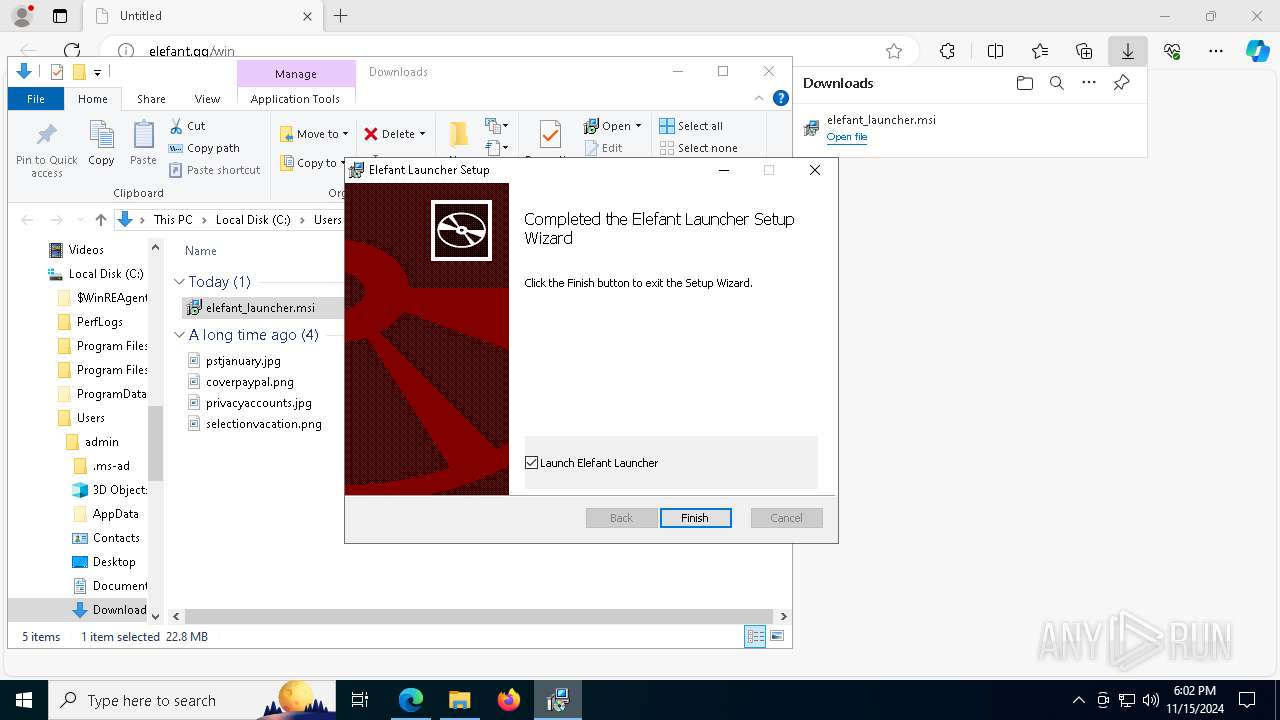Screen dimensions: 1280x720
Task: Search downloads in Edge Downloads panel
Action: [x=1056, y=83]
